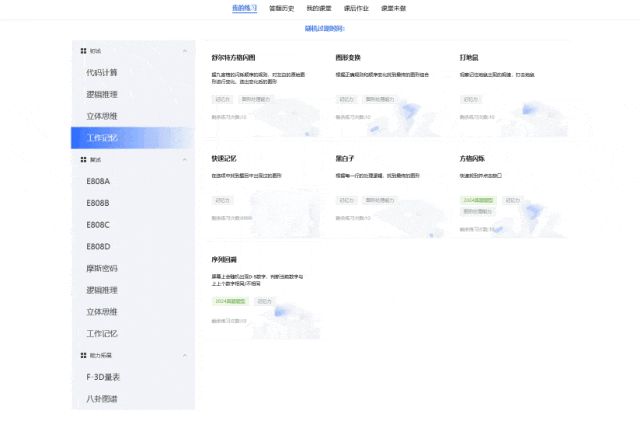Image resolution: width=640 pixels, height=421 pixels.
Task: Collapse the sidebar section containing F-3D量表
Action: tap(184, 355)
